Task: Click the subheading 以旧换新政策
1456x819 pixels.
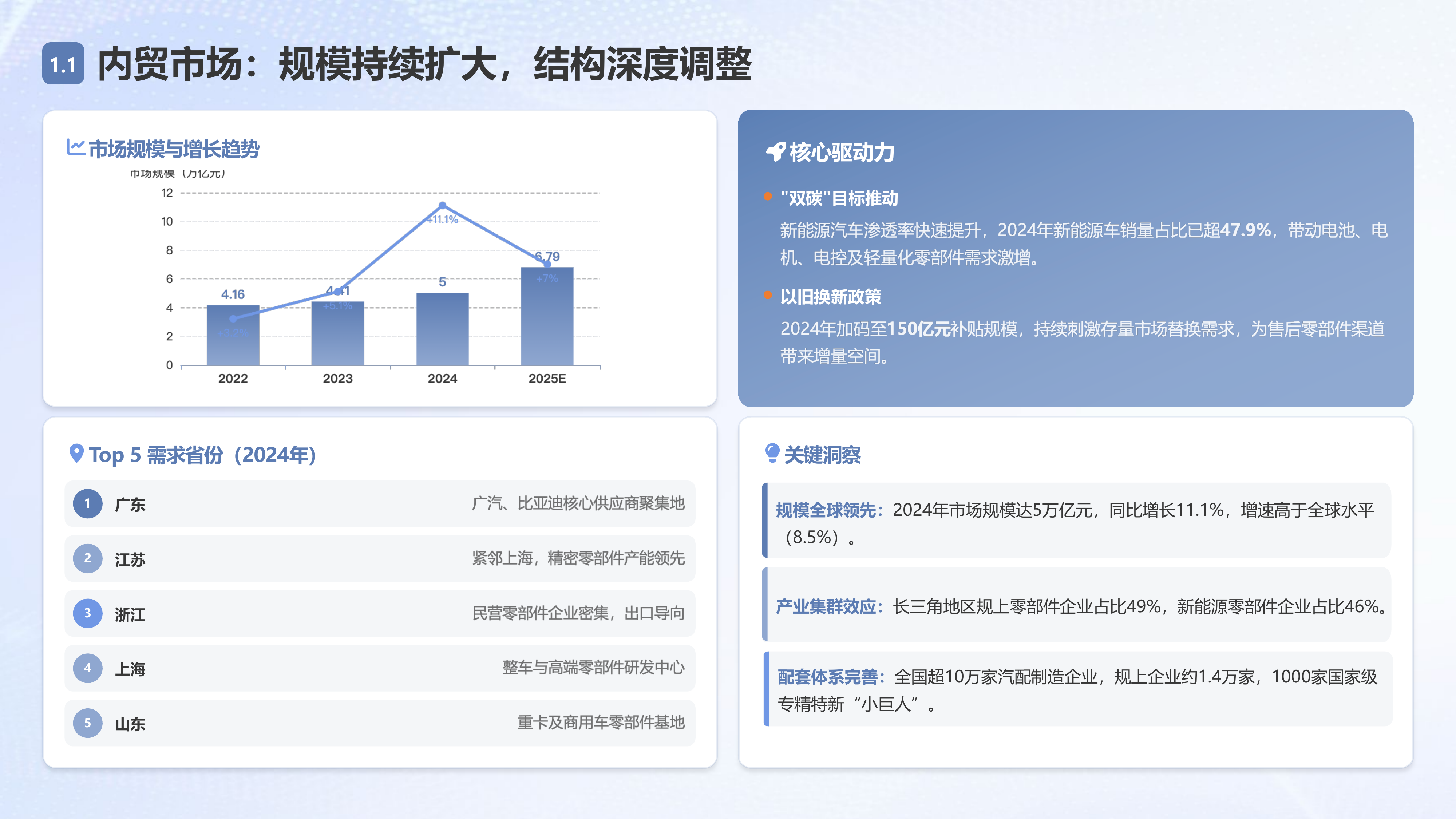Action: pos(830,297)
